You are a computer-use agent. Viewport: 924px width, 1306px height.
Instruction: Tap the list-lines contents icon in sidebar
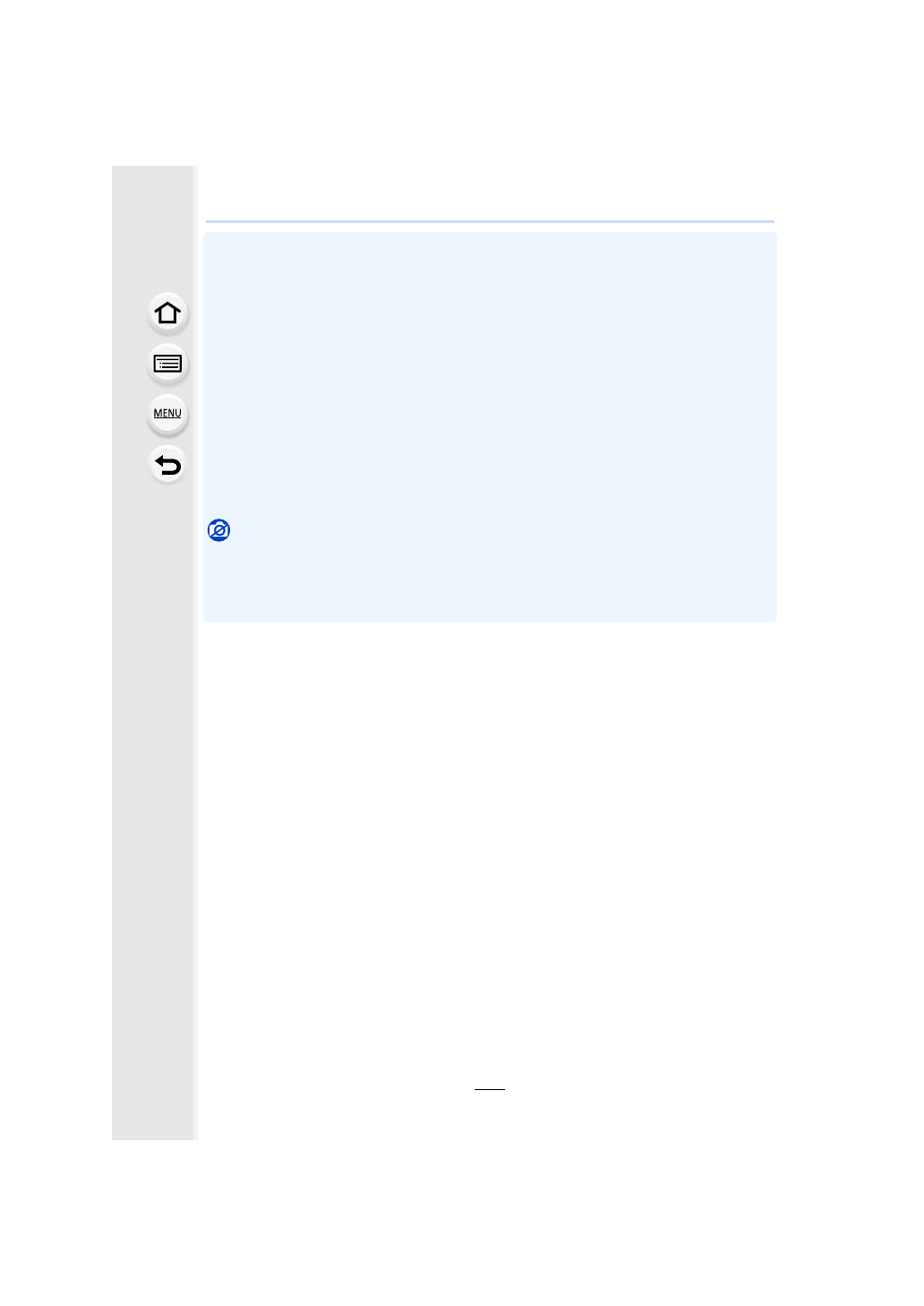click(167, 364)
